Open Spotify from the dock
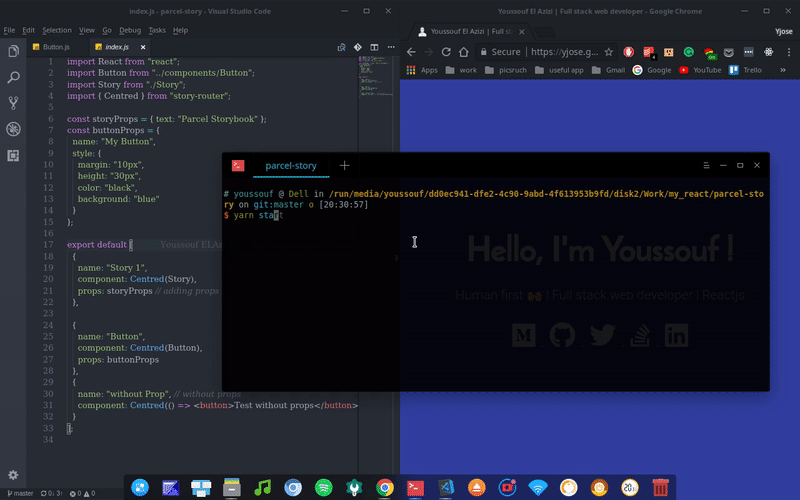The height and width of the screenshot is (500, 800). [323, 487]
